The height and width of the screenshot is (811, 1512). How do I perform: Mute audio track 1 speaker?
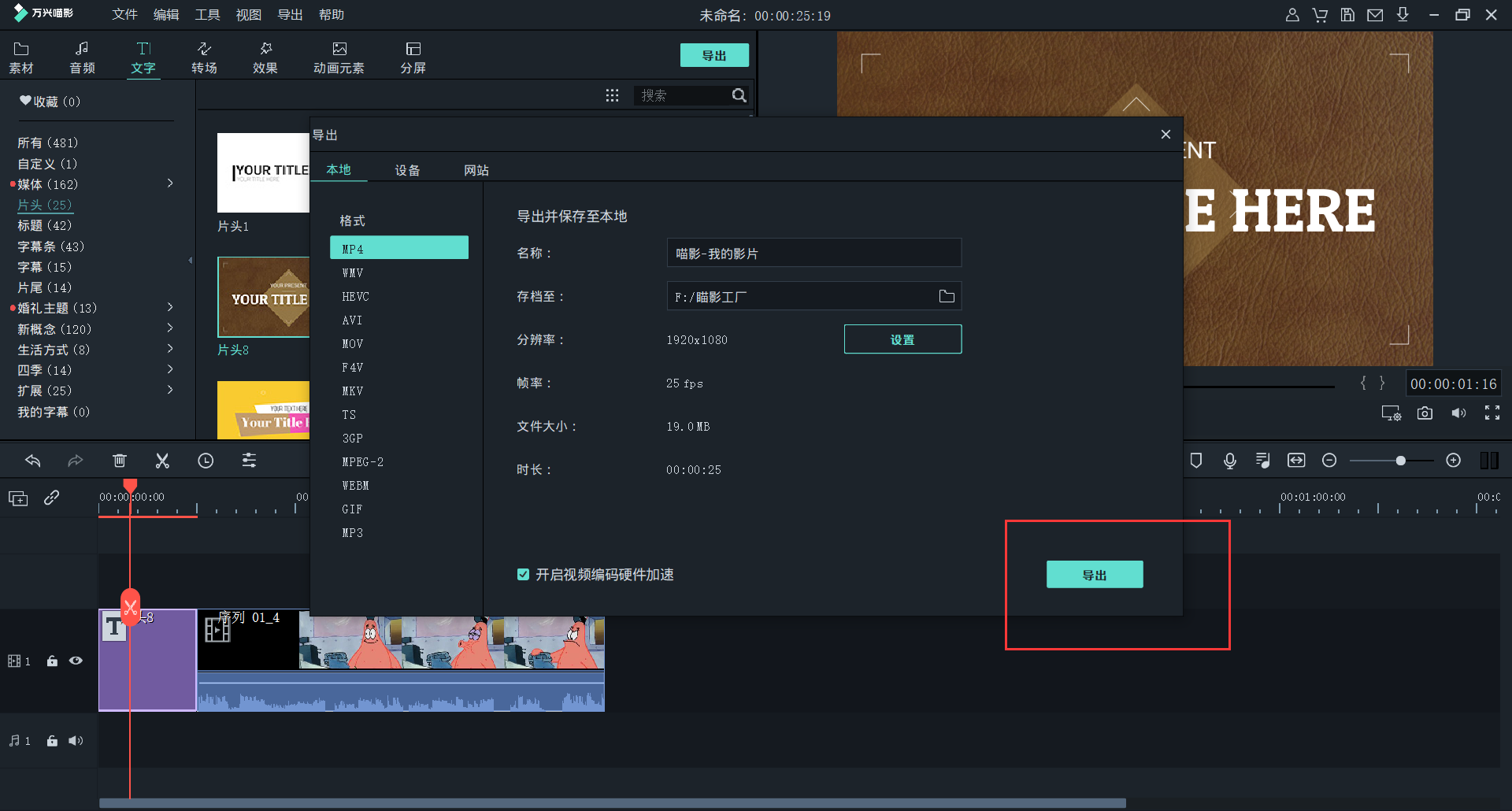[76, 741]
